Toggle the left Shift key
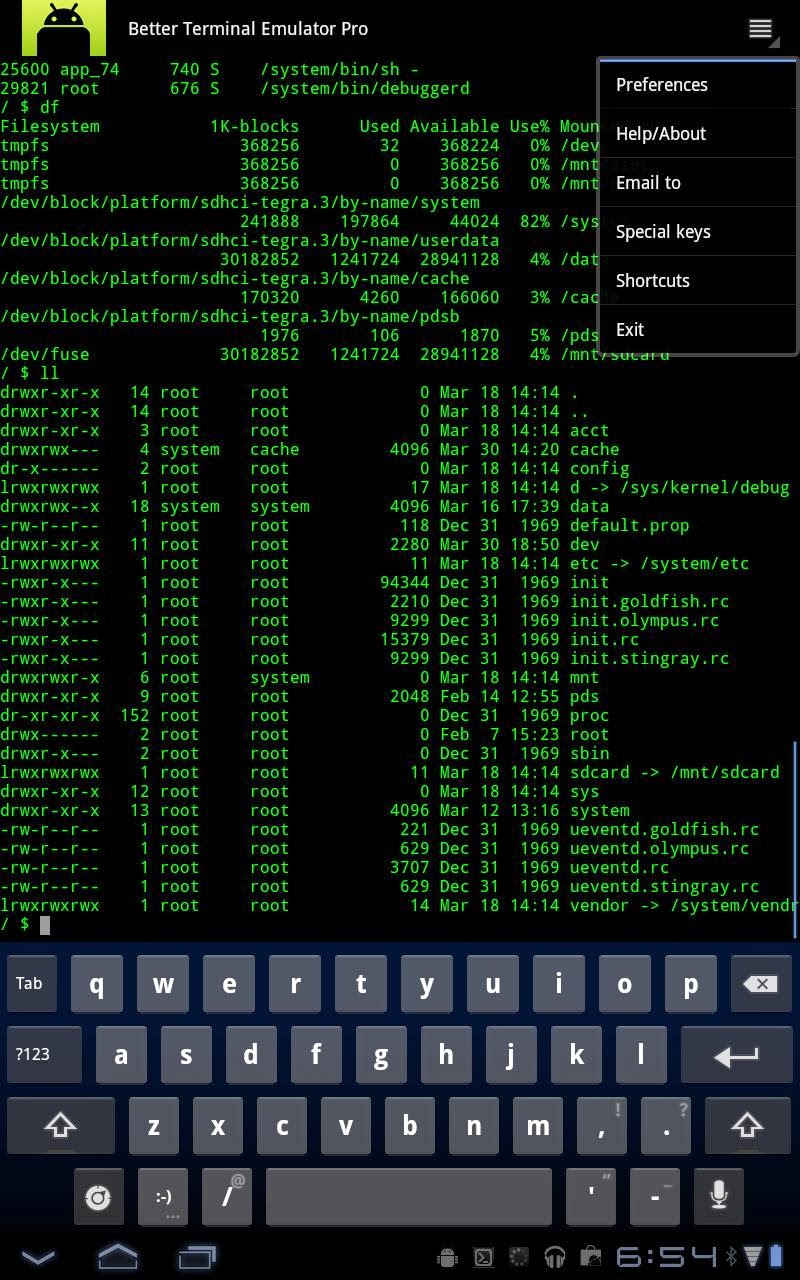The width and height of the screenshot is (800, 1280). coord(60,1126)
